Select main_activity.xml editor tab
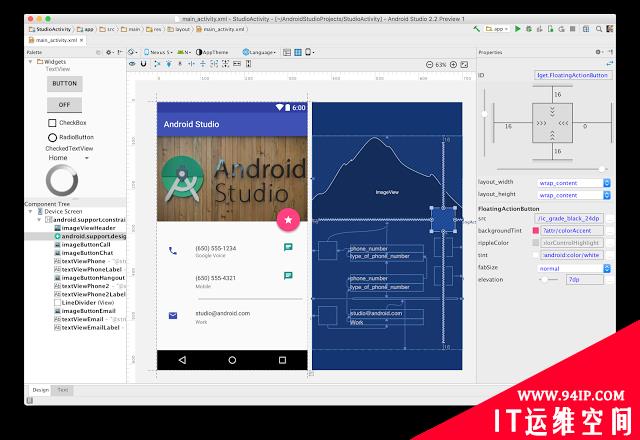The width and height of the screenshot is (640, 440). (56, 40)
